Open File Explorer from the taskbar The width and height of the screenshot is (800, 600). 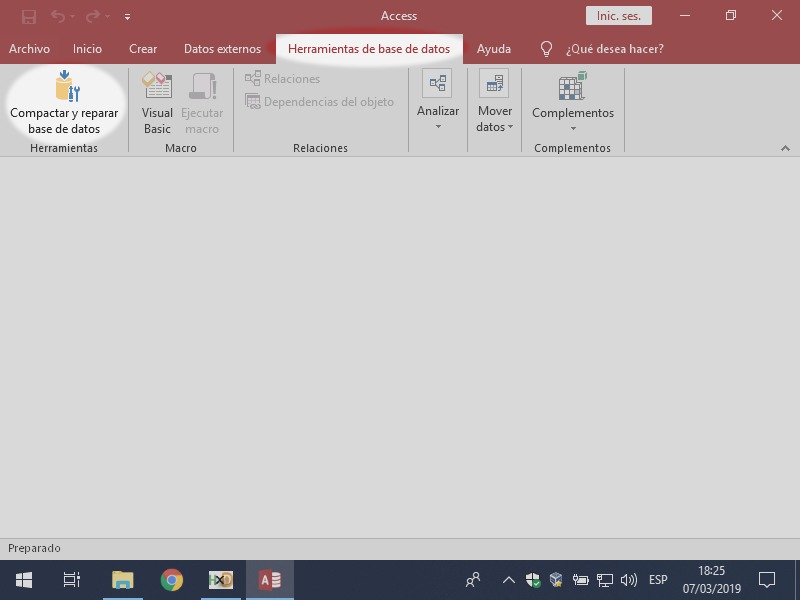tap(122, 580)
